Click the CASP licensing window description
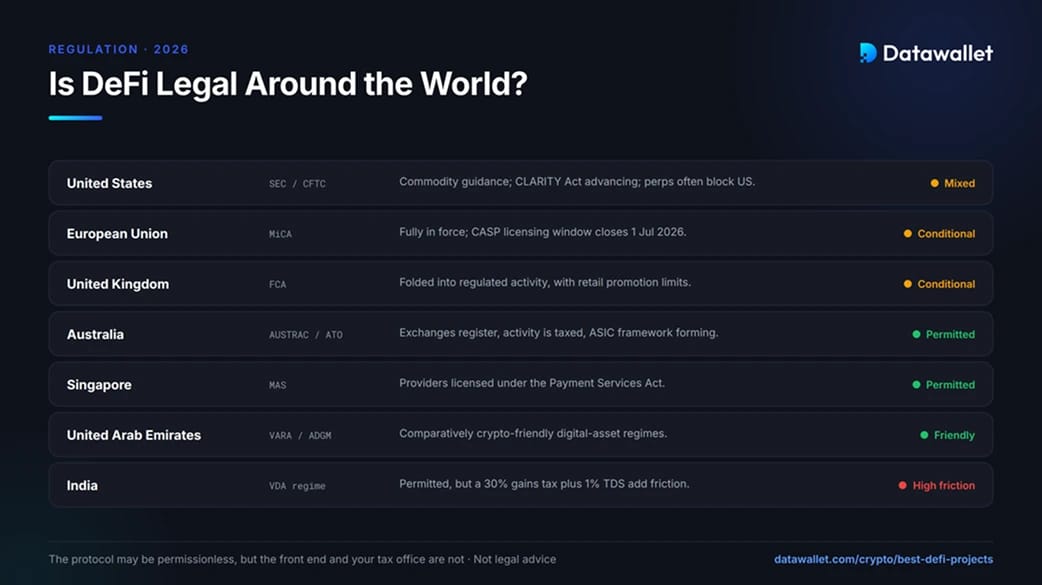Image resolution: width=1042 pixels, height=585 pixels. click(x=542, y=232)
